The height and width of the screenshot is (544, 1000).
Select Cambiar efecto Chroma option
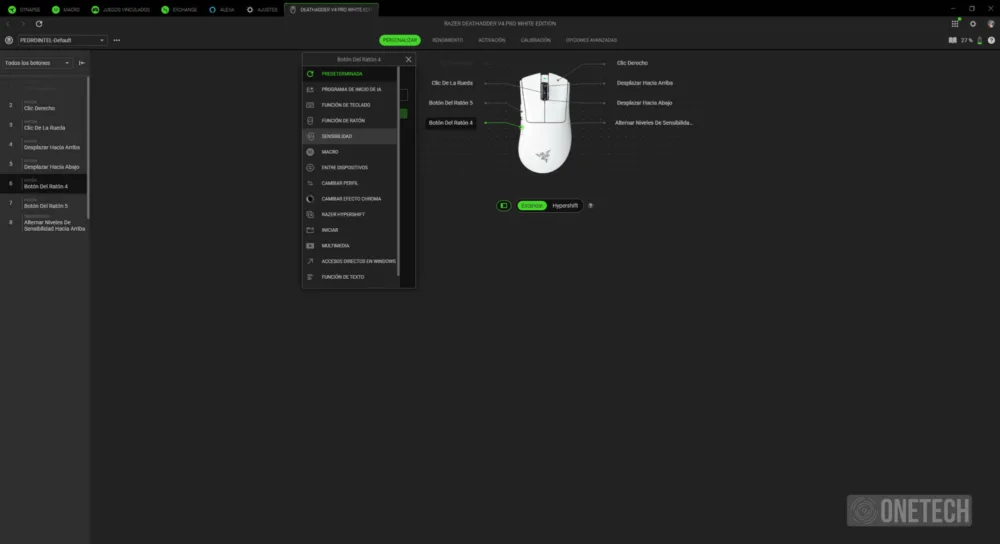[x=350, y=199]
